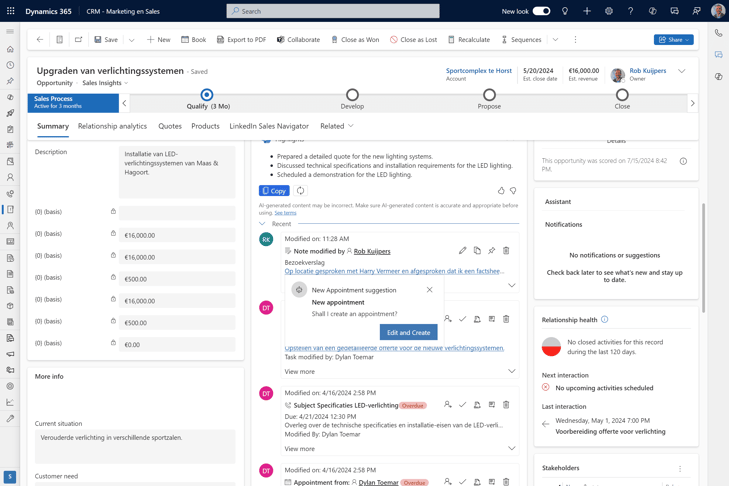Click the lightbulb ideas icon
The height and width of the screenshot is (486, 729).
565,11
